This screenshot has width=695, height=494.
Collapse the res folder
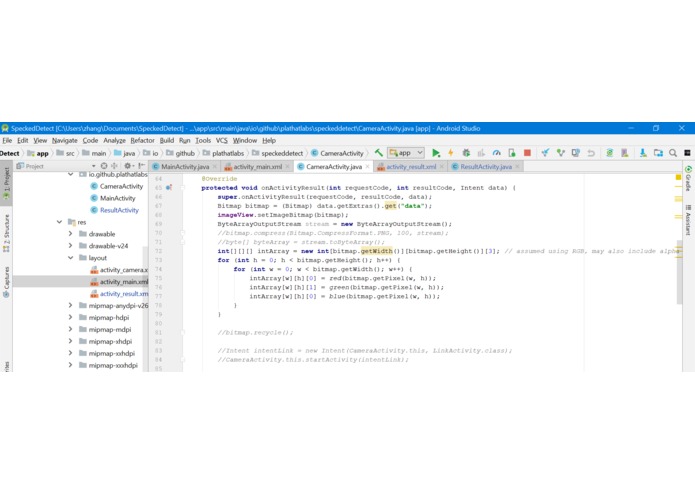[x=59, y=222]
